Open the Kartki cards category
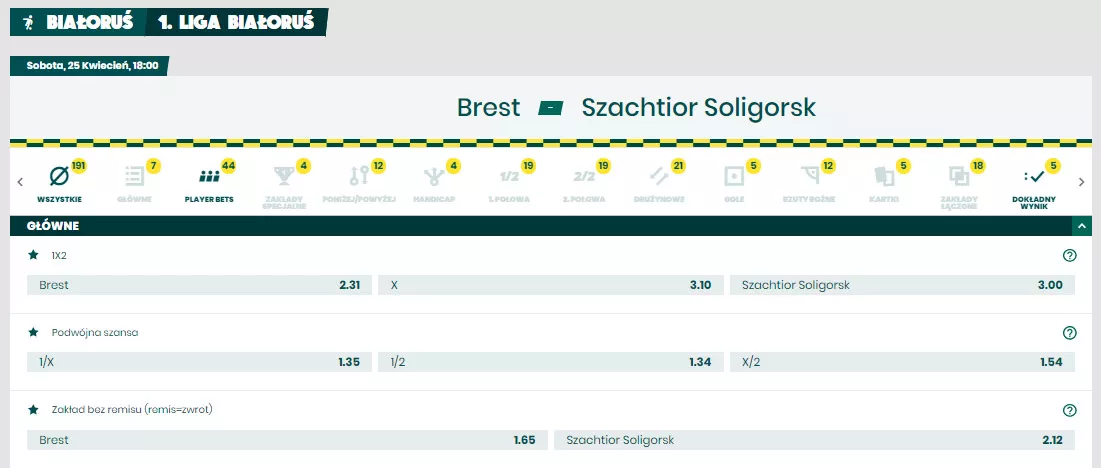 883,178
